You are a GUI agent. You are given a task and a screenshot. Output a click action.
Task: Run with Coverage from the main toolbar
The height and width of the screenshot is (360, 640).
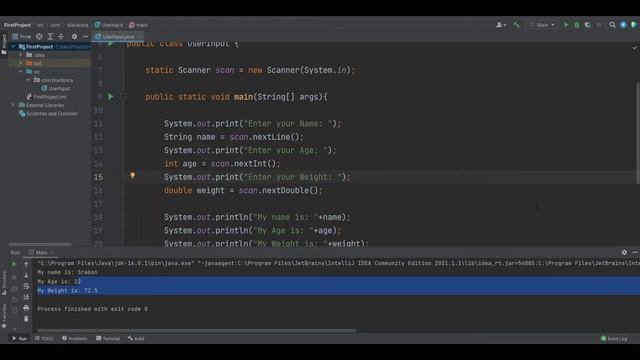pos(588,25)
